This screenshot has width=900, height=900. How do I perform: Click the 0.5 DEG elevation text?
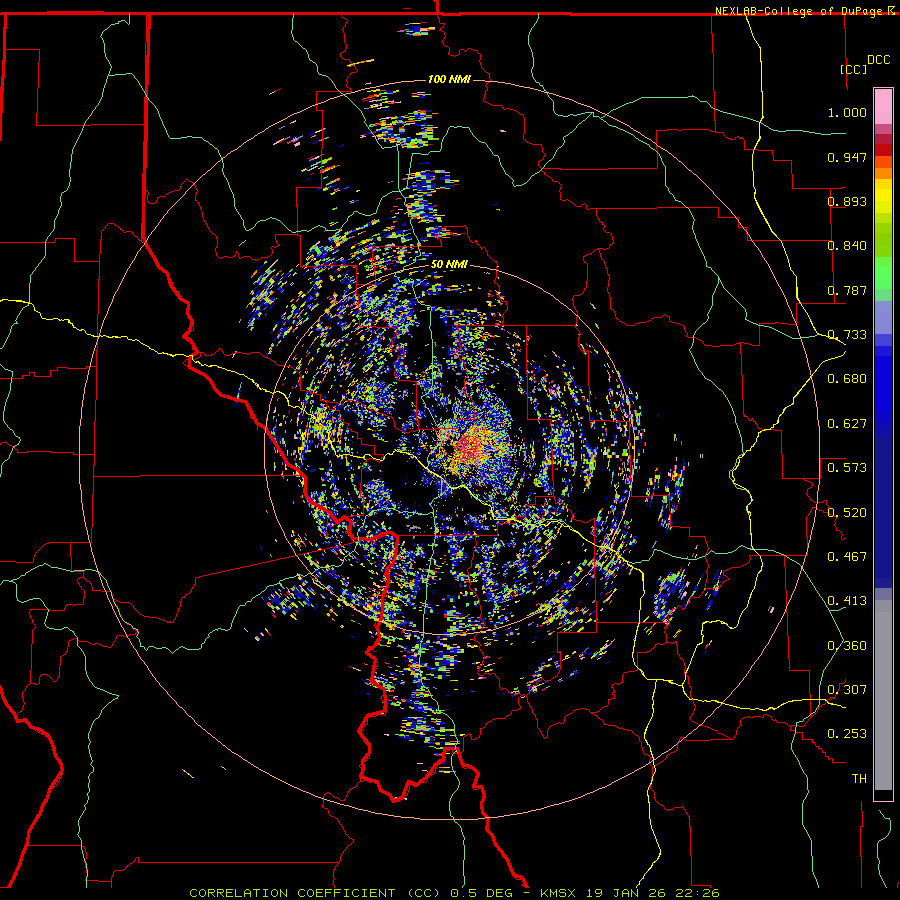click(482, 893)
